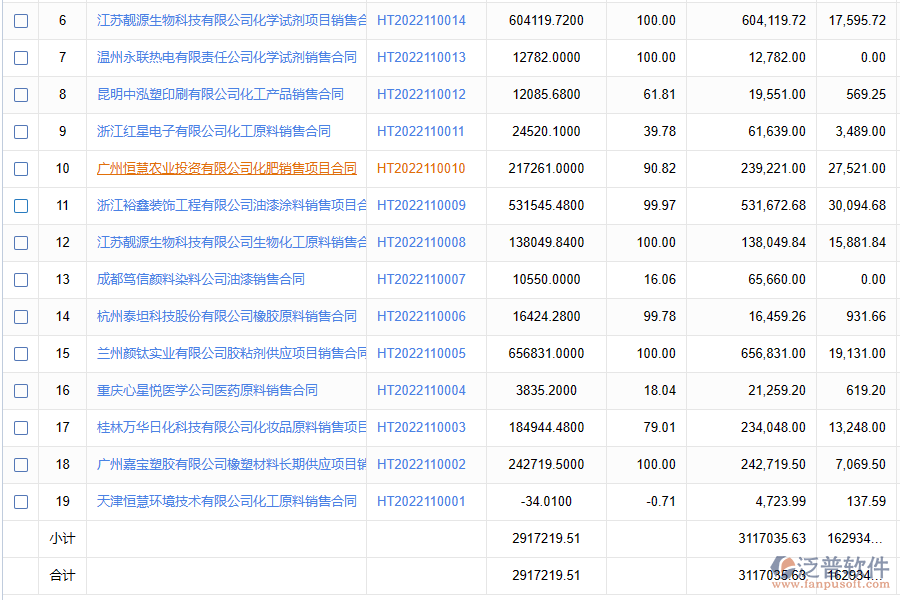Check the checkbox for 兰州颜钛实业 row 15
The width and height of the screenshot is (900, 600).
[x=21, y=353]
